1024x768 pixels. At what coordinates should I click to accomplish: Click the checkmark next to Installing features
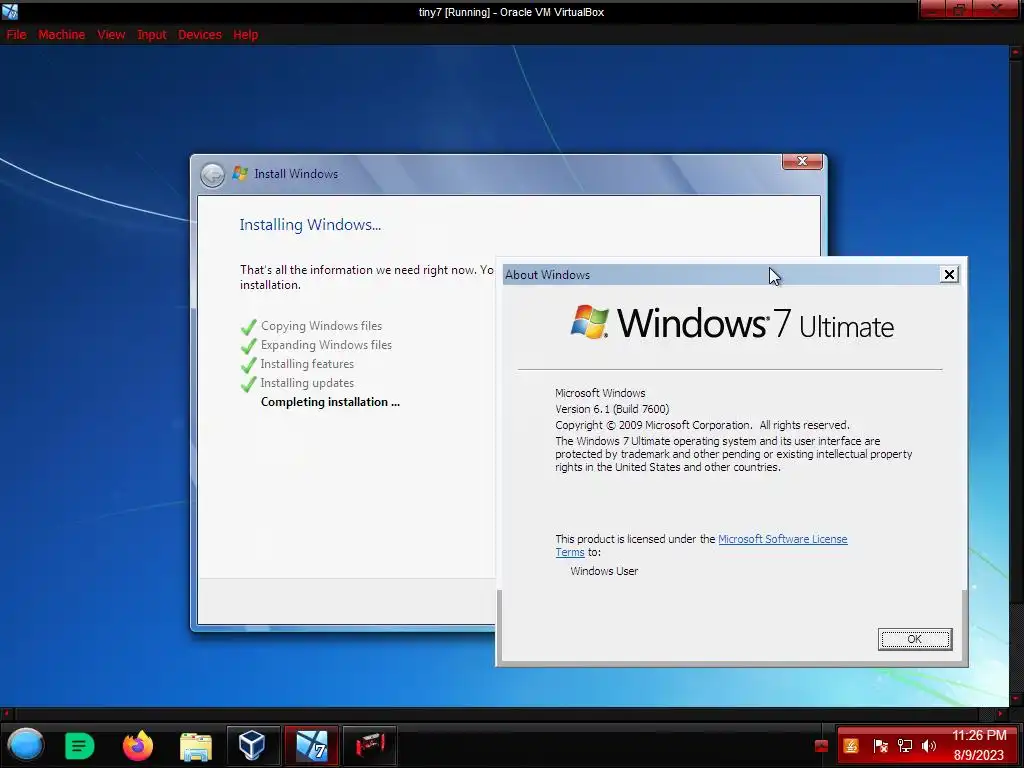tap(248, 364)
